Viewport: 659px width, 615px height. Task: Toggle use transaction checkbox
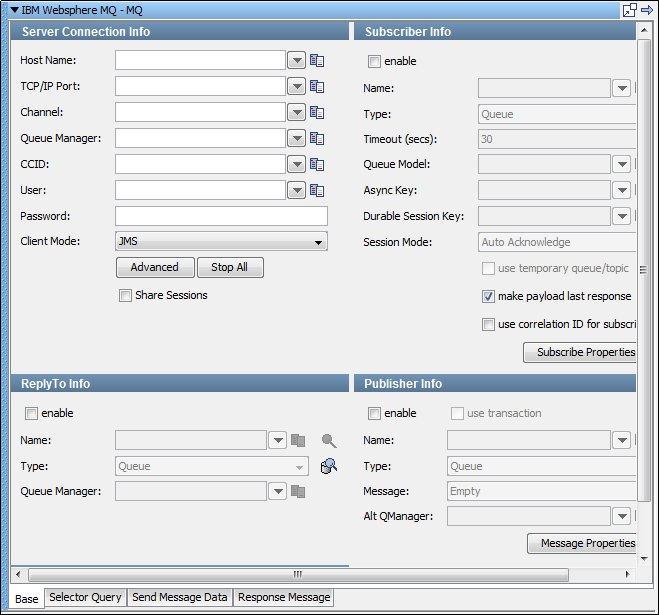click(457, 414)
